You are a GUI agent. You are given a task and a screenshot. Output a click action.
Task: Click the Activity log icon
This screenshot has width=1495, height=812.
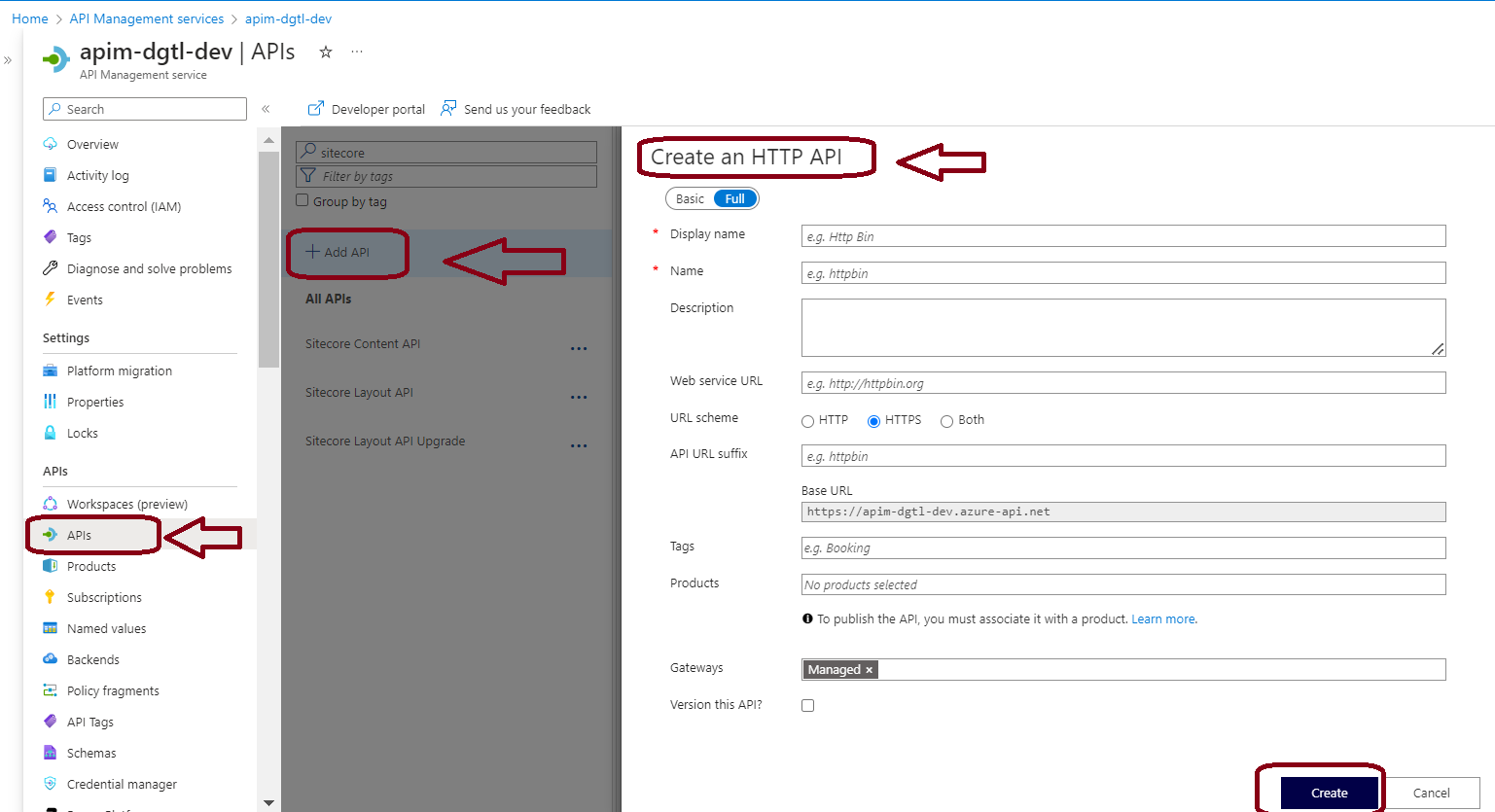51,175
